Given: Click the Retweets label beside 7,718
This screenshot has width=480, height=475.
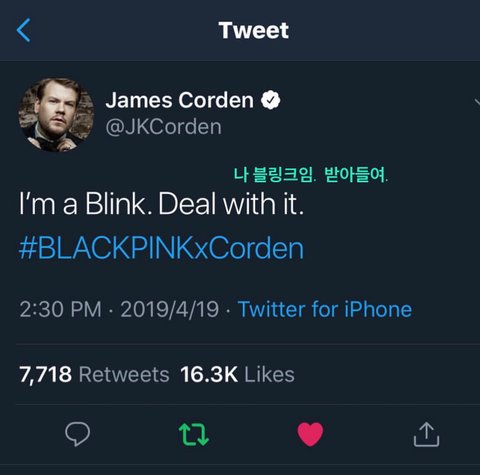Looking at the screenshot, I should [124, 374].
